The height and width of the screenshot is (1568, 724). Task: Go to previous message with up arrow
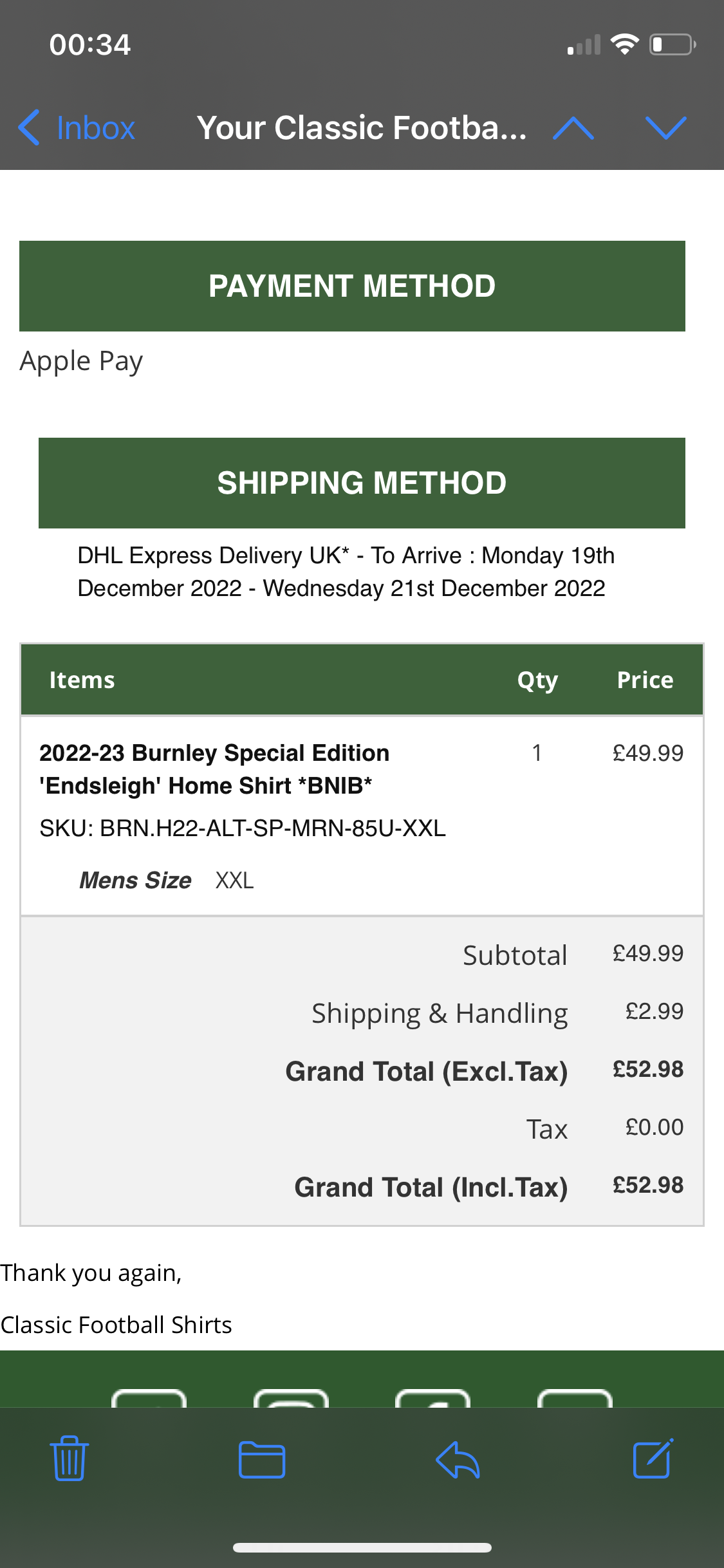click(x=573, y=127)
